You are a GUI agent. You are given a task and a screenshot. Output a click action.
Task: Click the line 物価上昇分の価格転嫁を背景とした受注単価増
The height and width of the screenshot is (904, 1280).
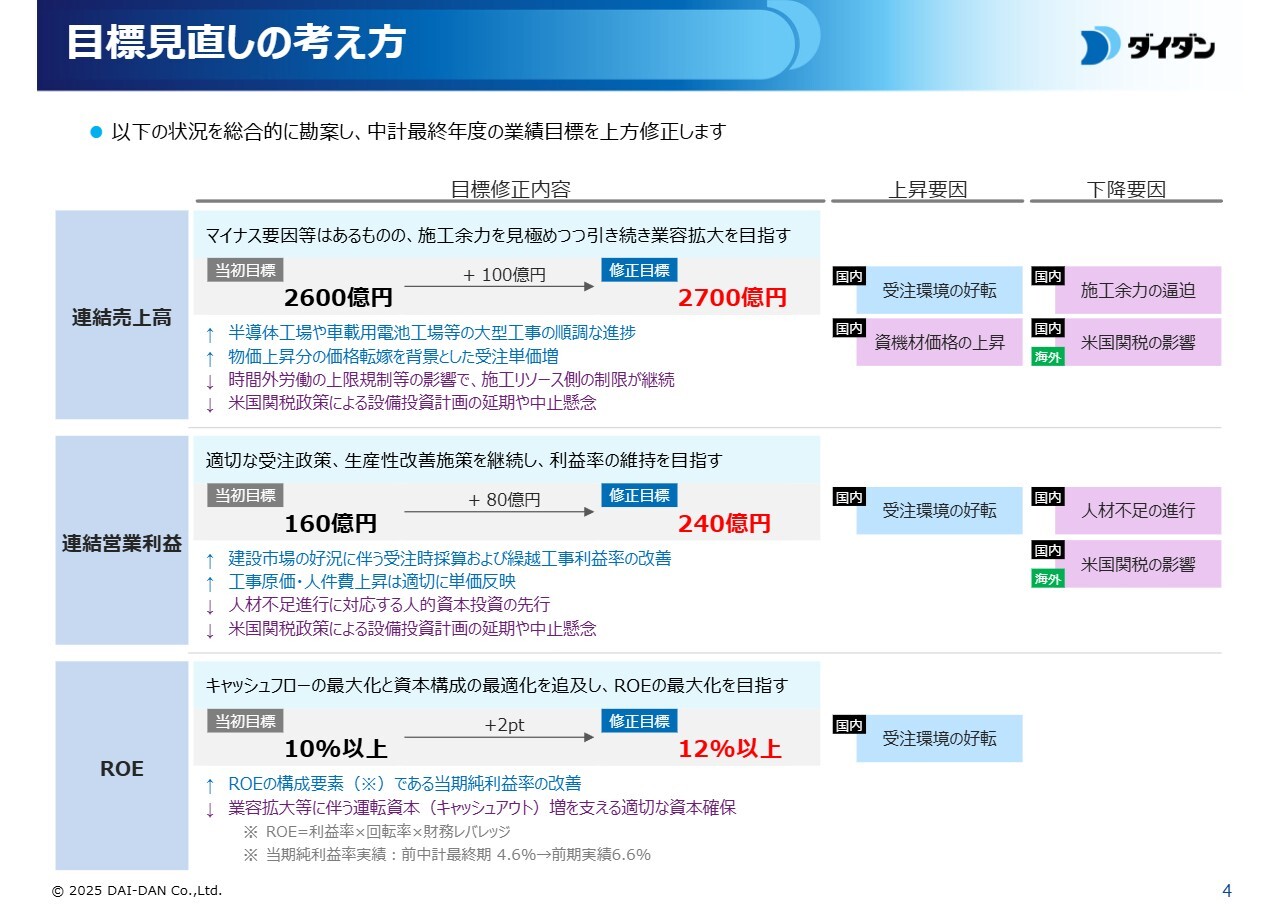click(x=393, y=356)
